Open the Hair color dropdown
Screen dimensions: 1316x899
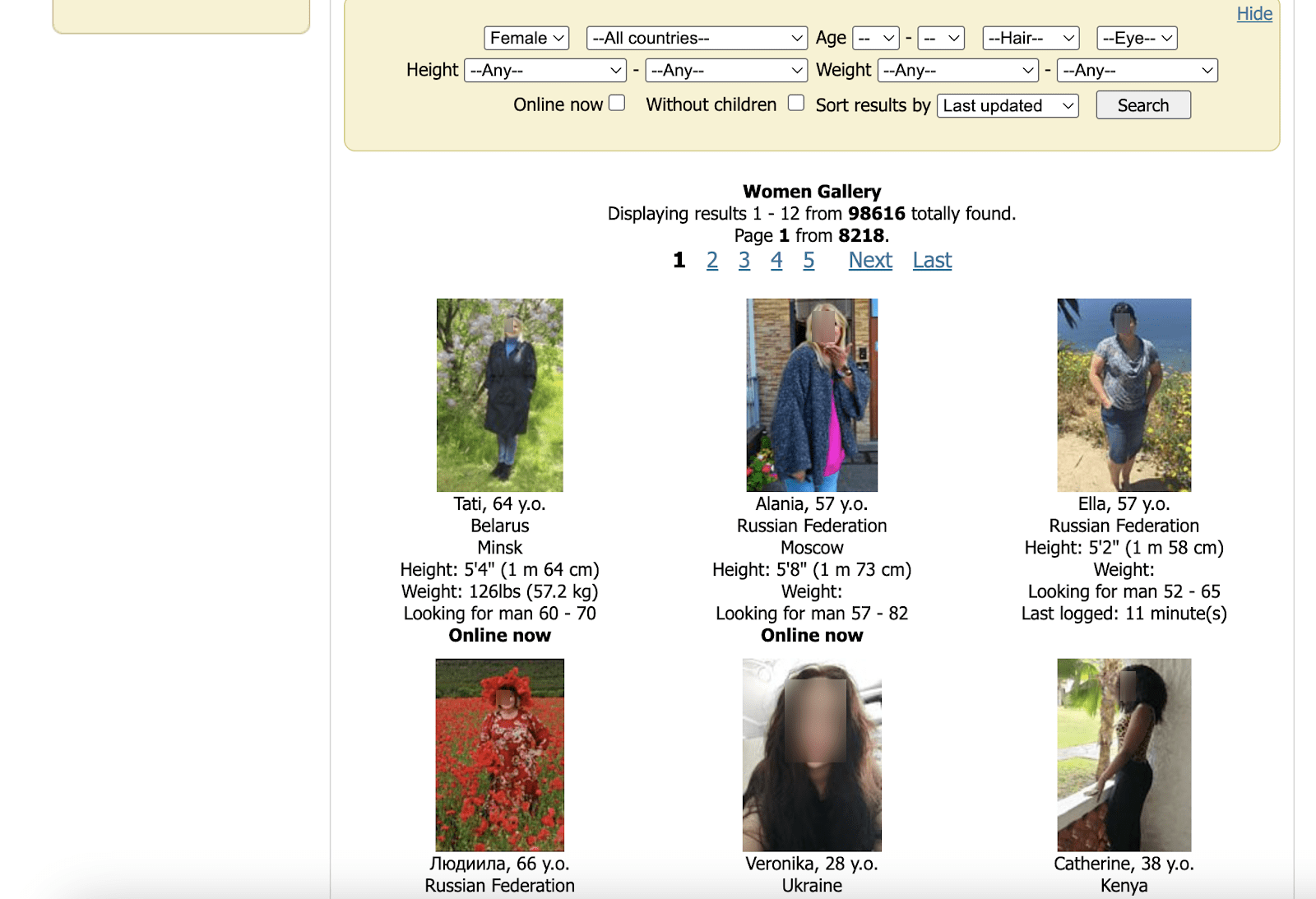[1031, 38]
